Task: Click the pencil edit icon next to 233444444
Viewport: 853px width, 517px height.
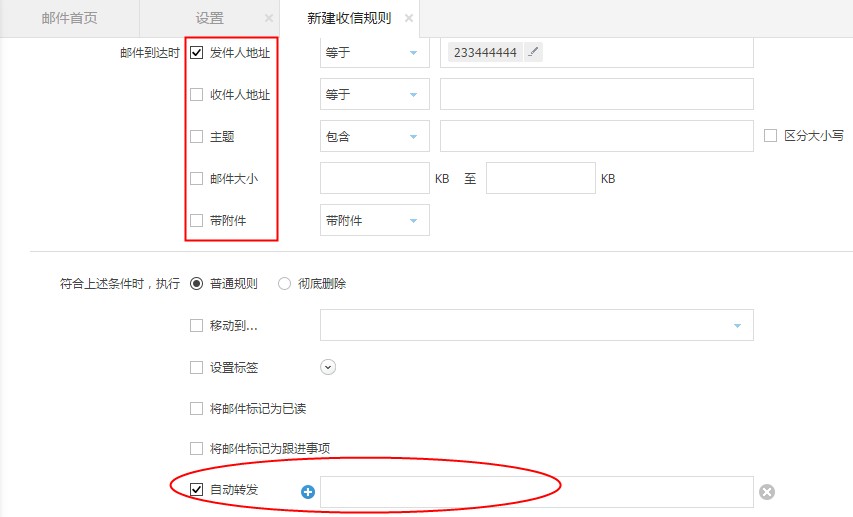Action: tap(533, 52)
